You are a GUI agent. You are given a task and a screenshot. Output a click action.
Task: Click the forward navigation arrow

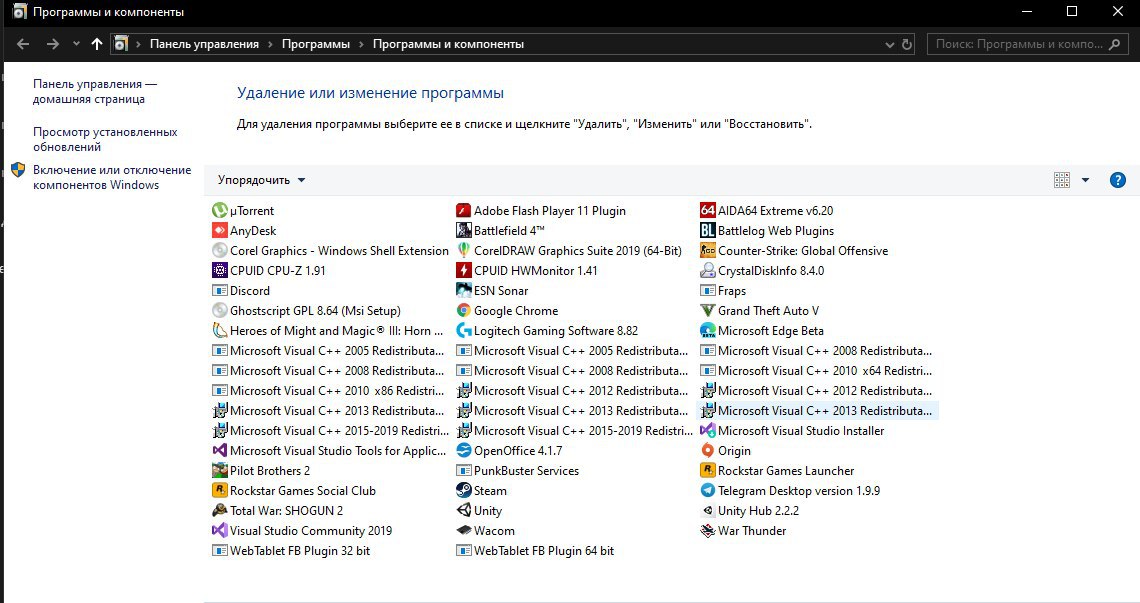(52, 44)
